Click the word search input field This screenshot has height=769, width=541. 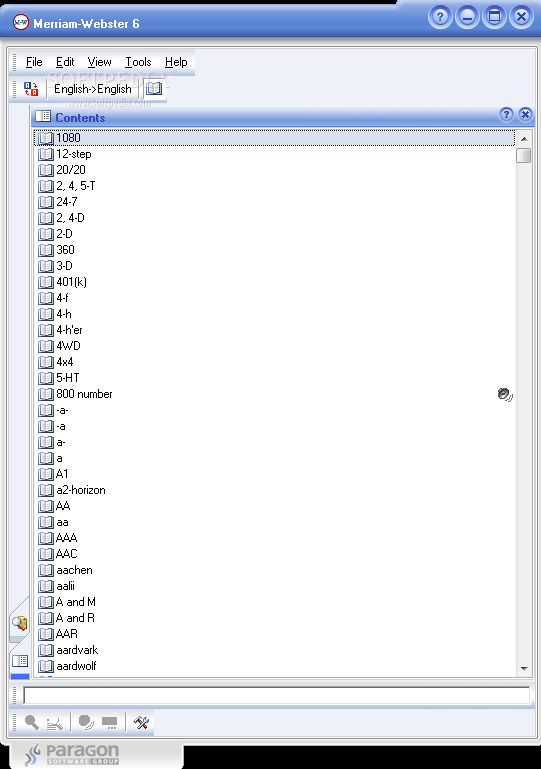click(277, 695)
